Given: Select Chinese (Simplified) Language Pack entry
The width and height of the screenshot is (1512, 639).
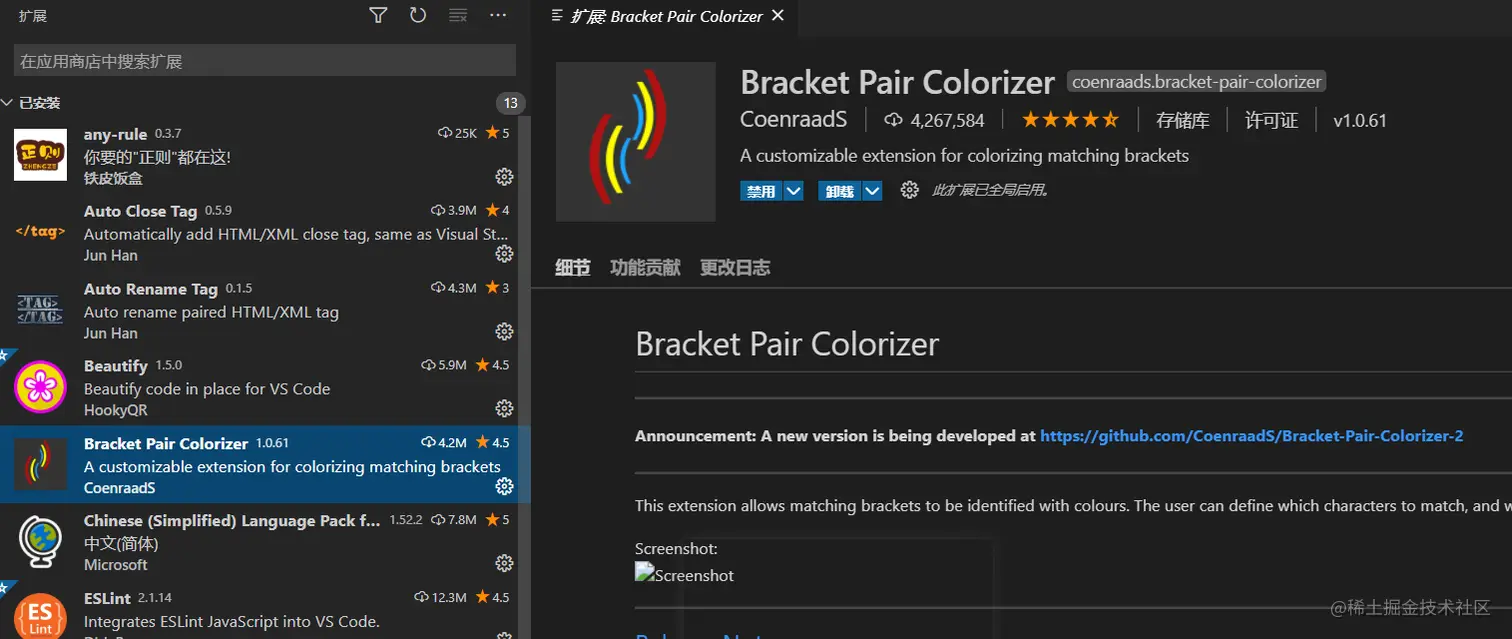Looking at the screenshot, I should point(265,542).
